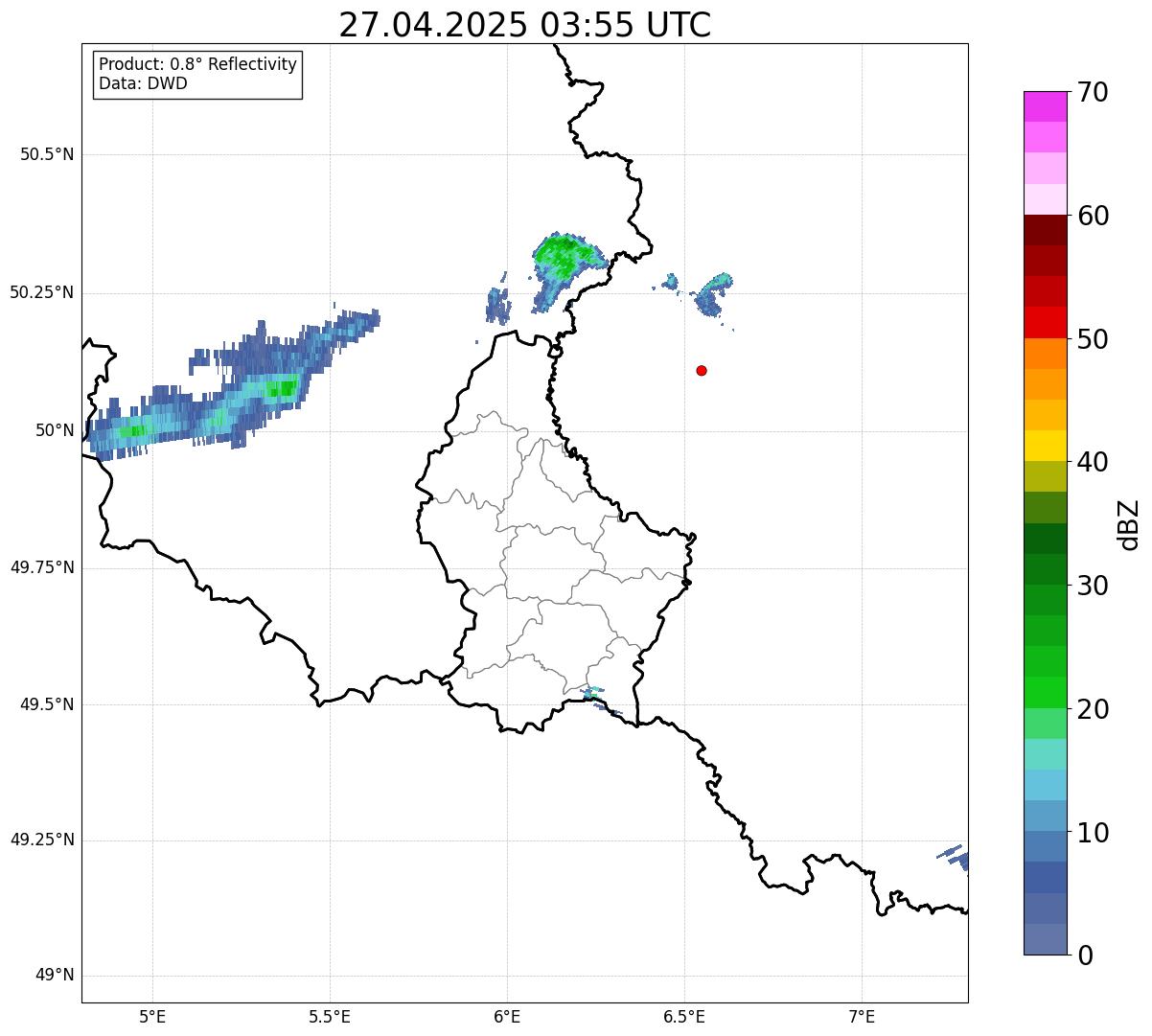1152x1036 pixels.
Task: Click the latitude label 49°N
Action: click(x=55, y=976)
